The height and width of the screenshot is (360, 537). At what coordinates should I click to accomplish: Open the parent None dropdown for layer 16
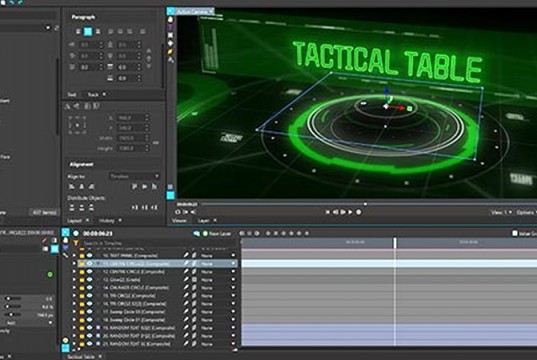tap(218, 304)
